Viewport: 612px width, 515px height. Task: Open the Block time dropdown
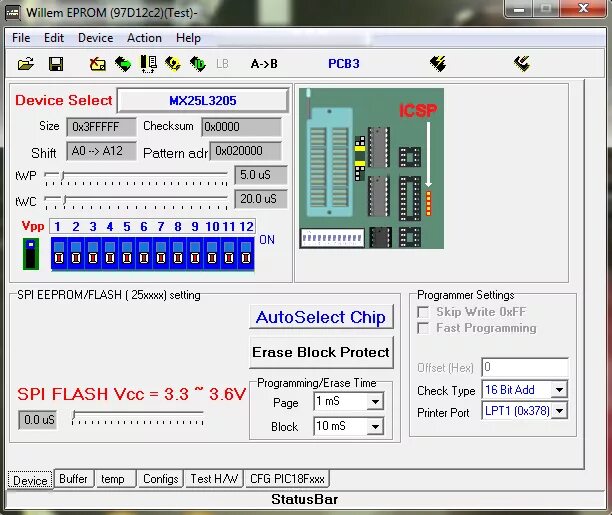point(375,426)
